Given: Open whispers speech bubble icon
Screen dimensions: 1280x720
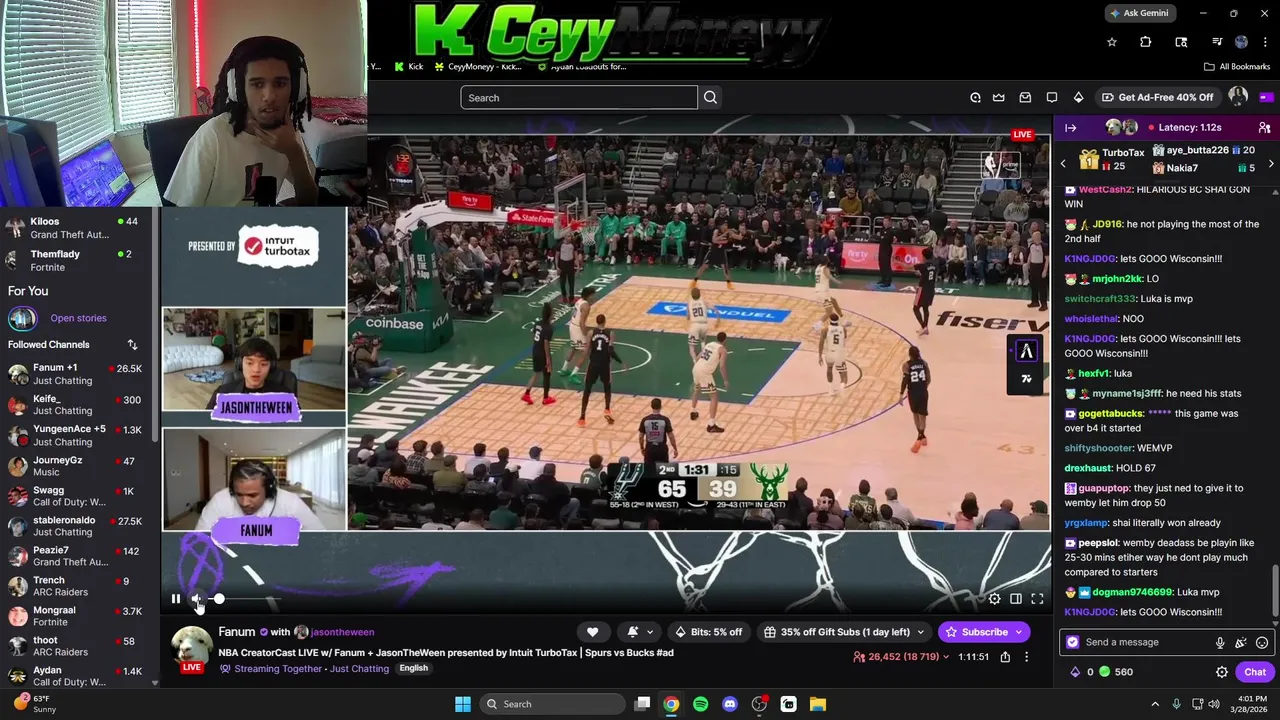Looking at the screenshot, I should point(1052,97).
